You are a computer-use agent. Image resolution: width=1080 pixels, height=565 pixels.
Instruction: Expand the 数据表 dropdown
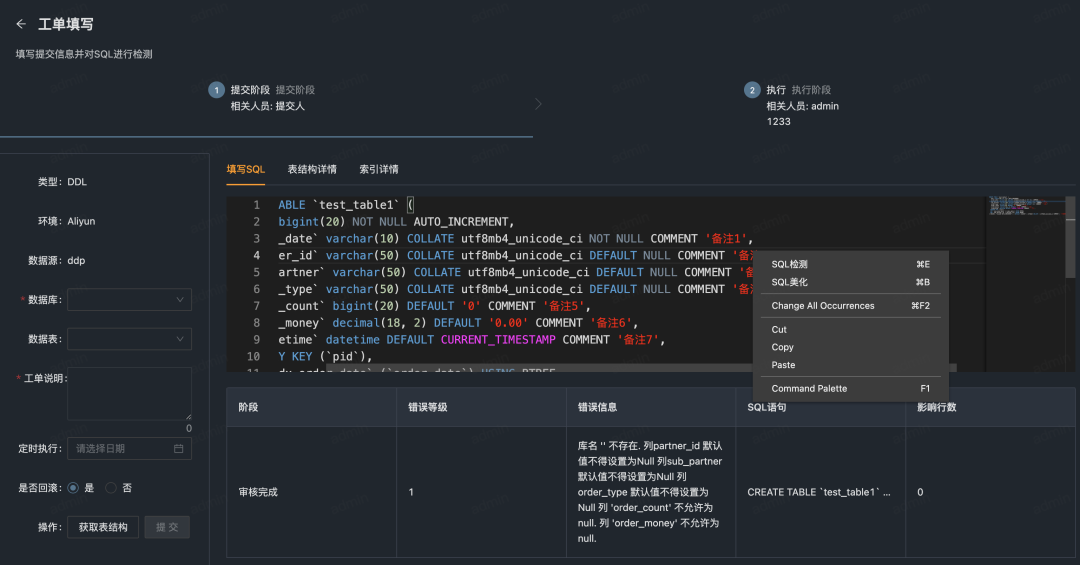coord(129,339)
